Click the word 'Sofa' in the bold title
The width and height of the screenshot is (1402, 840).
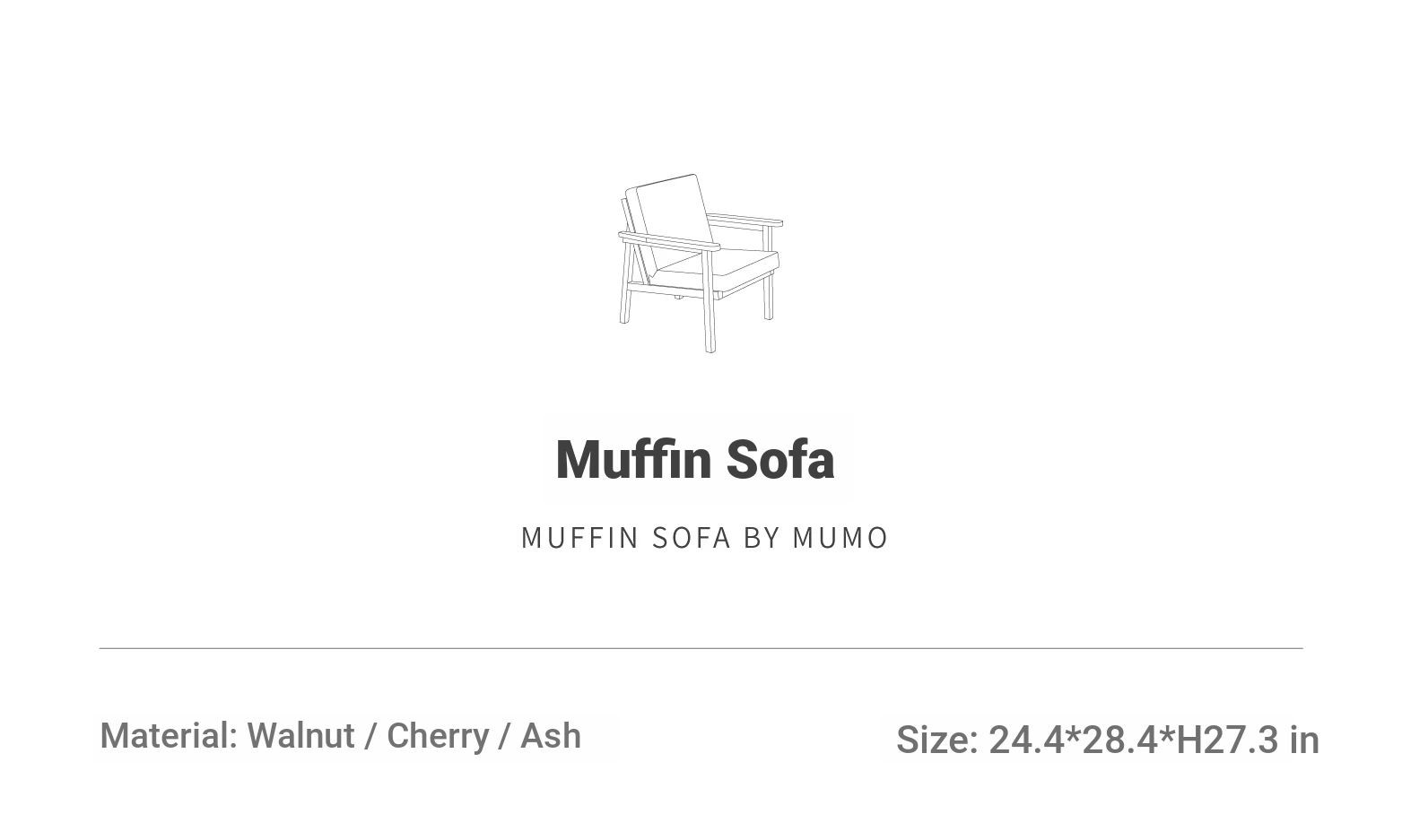coord(780,460)
